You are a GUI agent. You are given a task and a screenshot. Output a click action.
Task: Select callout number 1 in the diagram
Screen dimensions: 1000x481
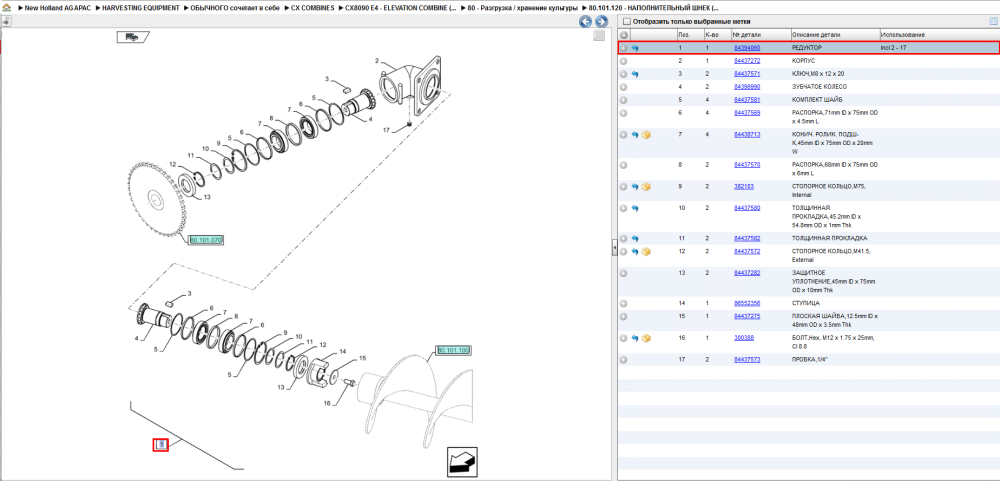[161, 445]
